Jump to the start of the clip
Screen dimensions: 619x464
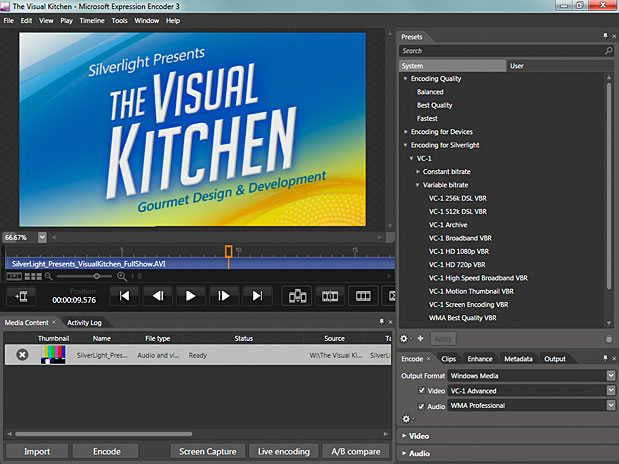[x=123, y=296]
